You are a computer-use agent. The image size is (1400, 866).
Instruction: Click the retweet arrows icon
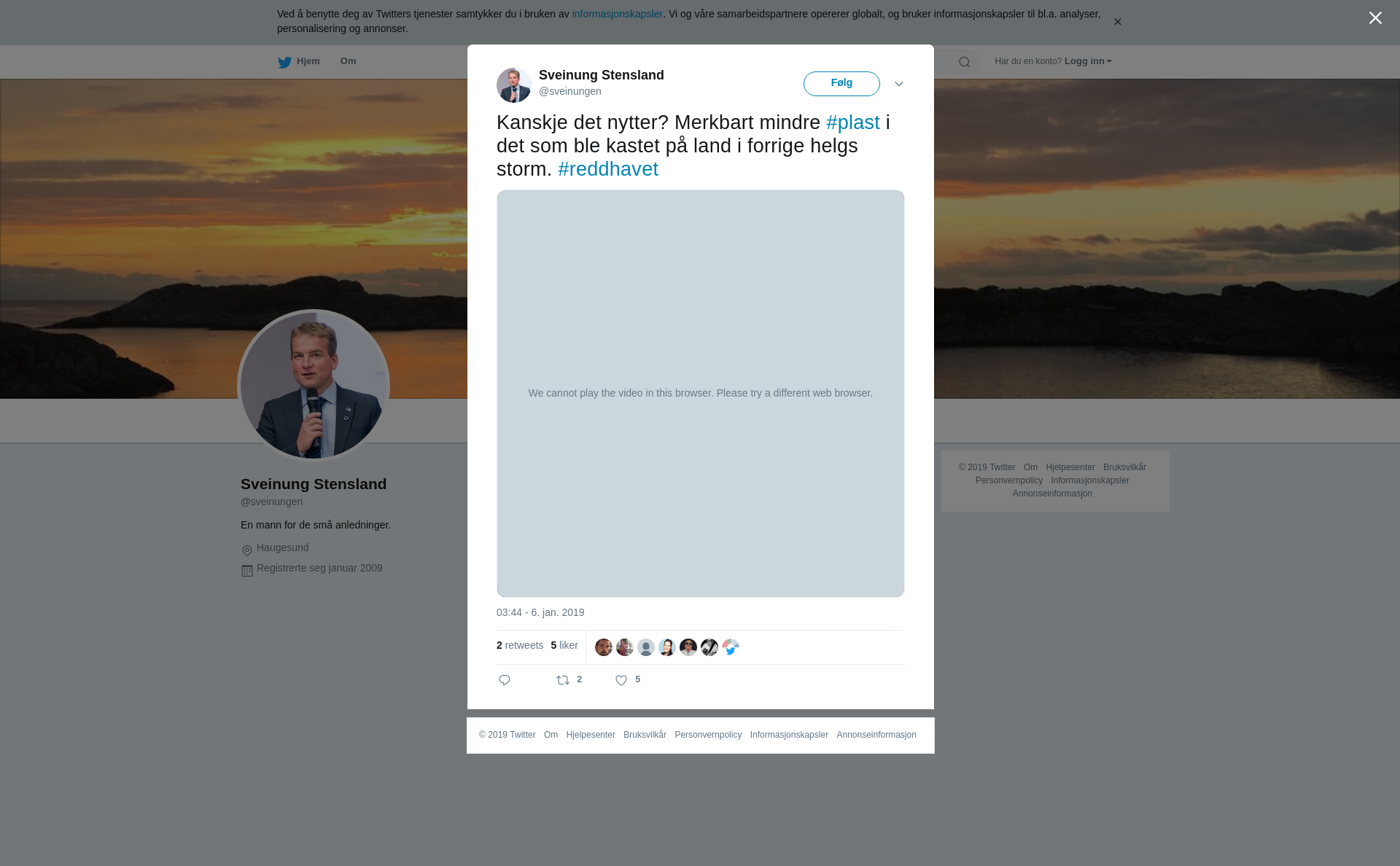pos(563,680)
